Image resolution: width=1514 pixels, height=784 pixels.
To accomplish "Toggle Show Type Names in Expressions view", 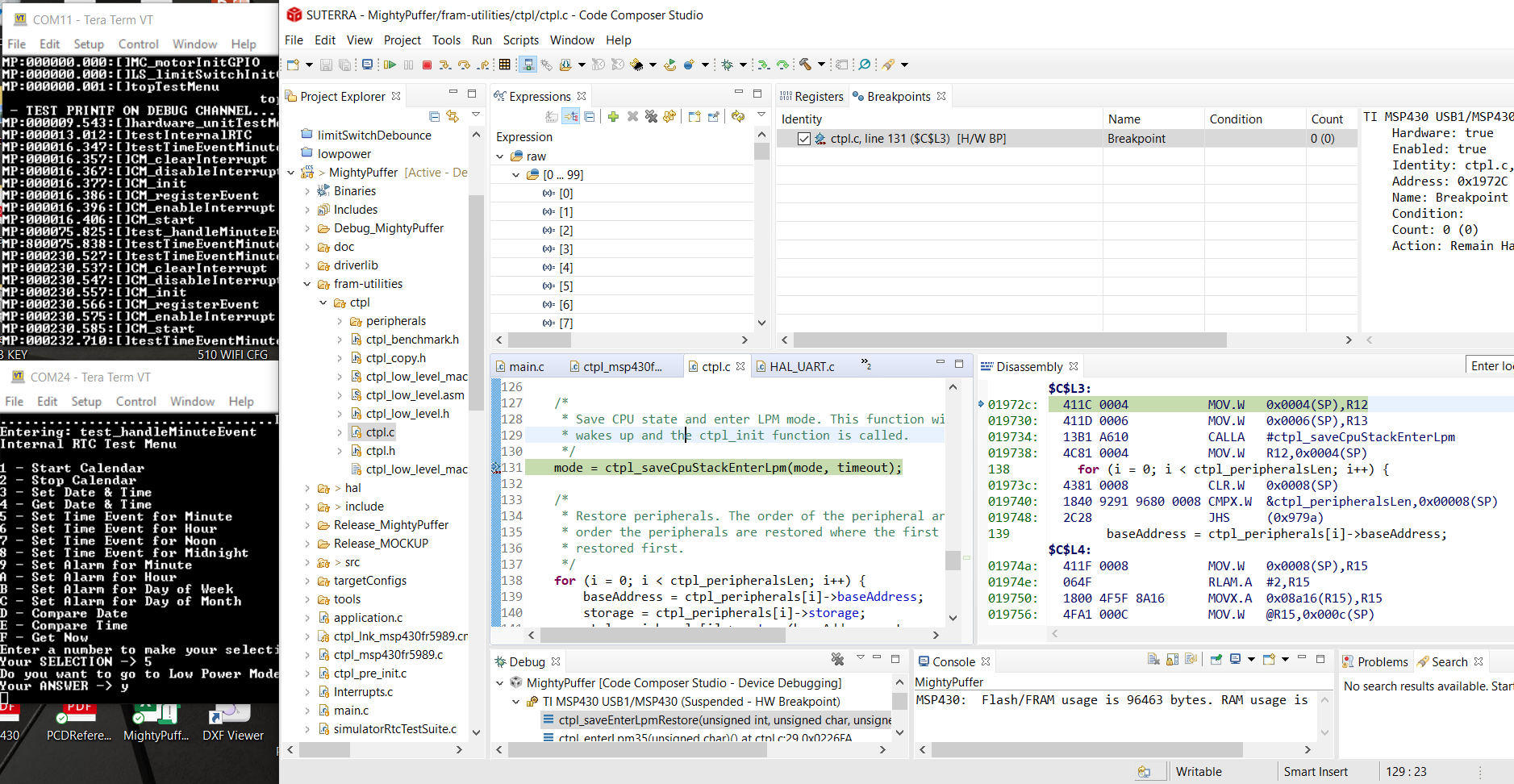I will pos(552,117).
